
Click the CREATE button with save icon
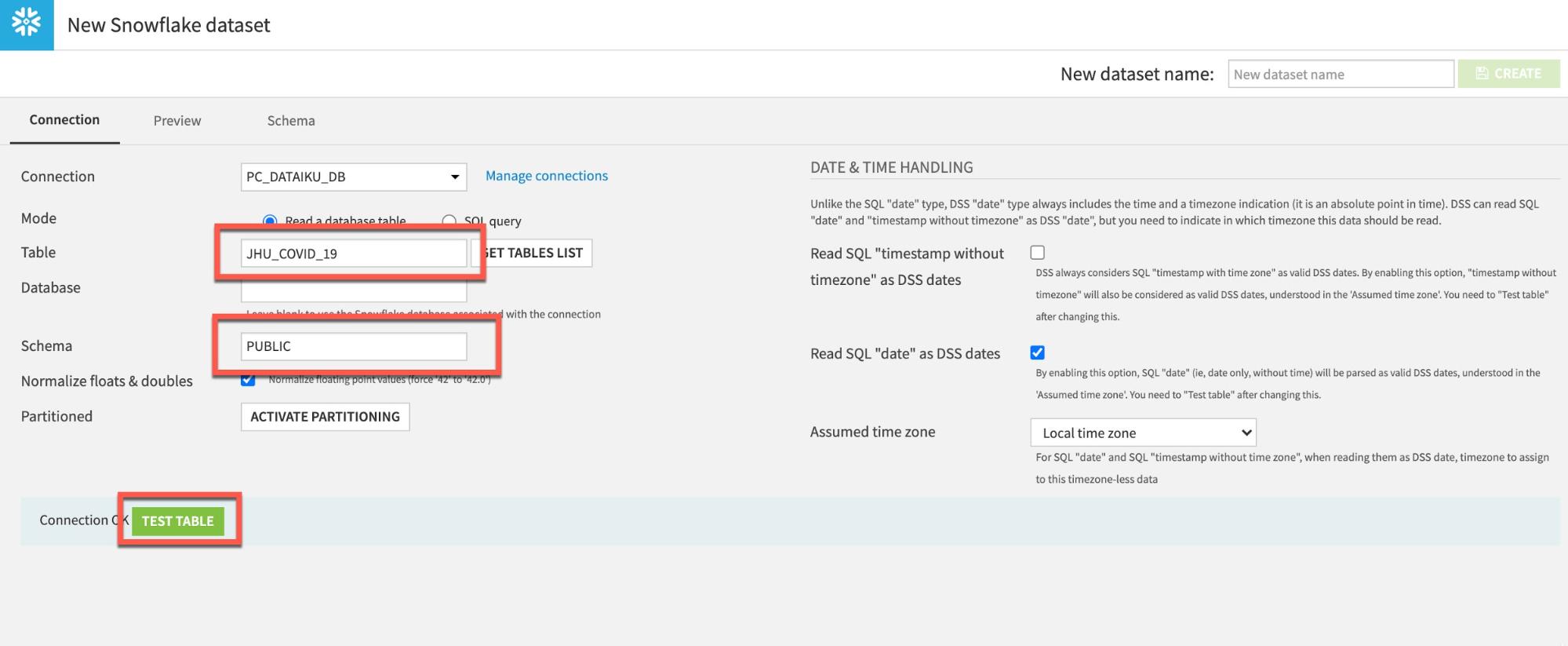1508,74
